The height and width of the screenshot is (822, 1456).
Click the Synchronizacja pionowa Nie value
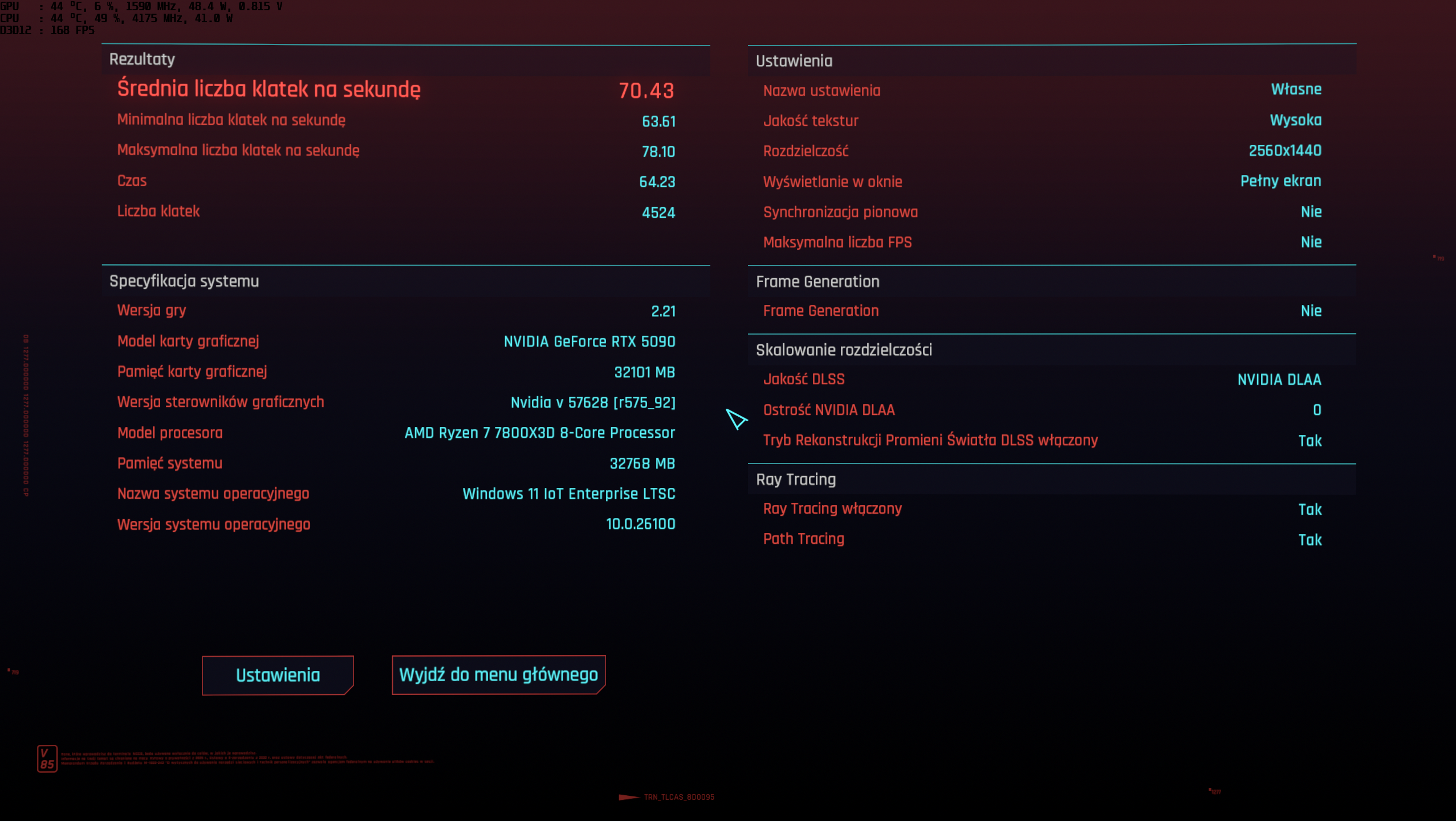pos(1311,212)
